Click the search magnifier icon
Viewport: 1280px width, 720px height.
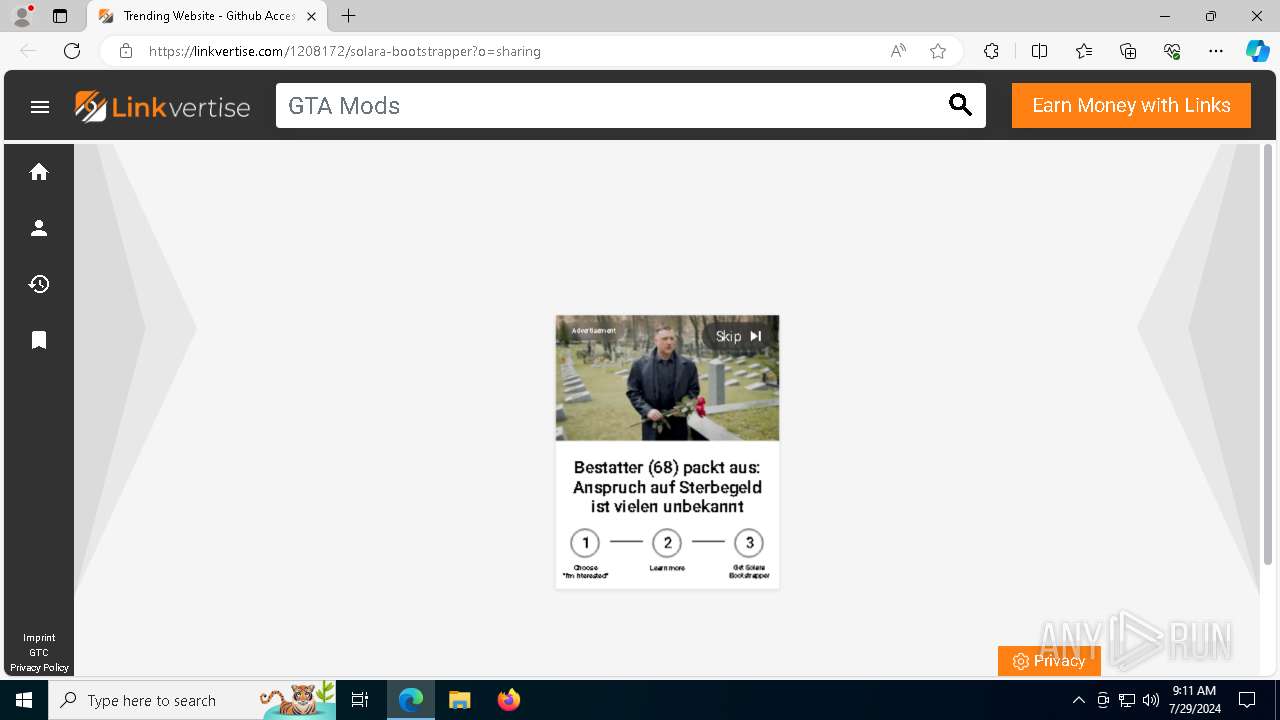click(x=960, y=105)
